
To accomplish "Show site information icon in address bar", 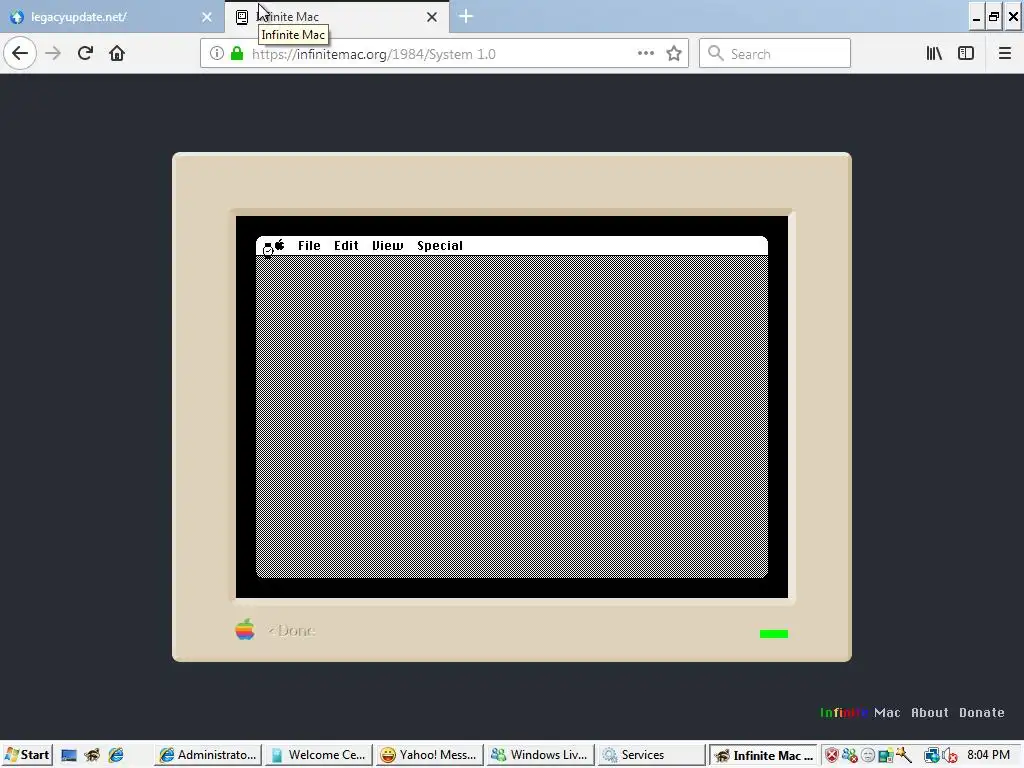I will tap(217, 54).
